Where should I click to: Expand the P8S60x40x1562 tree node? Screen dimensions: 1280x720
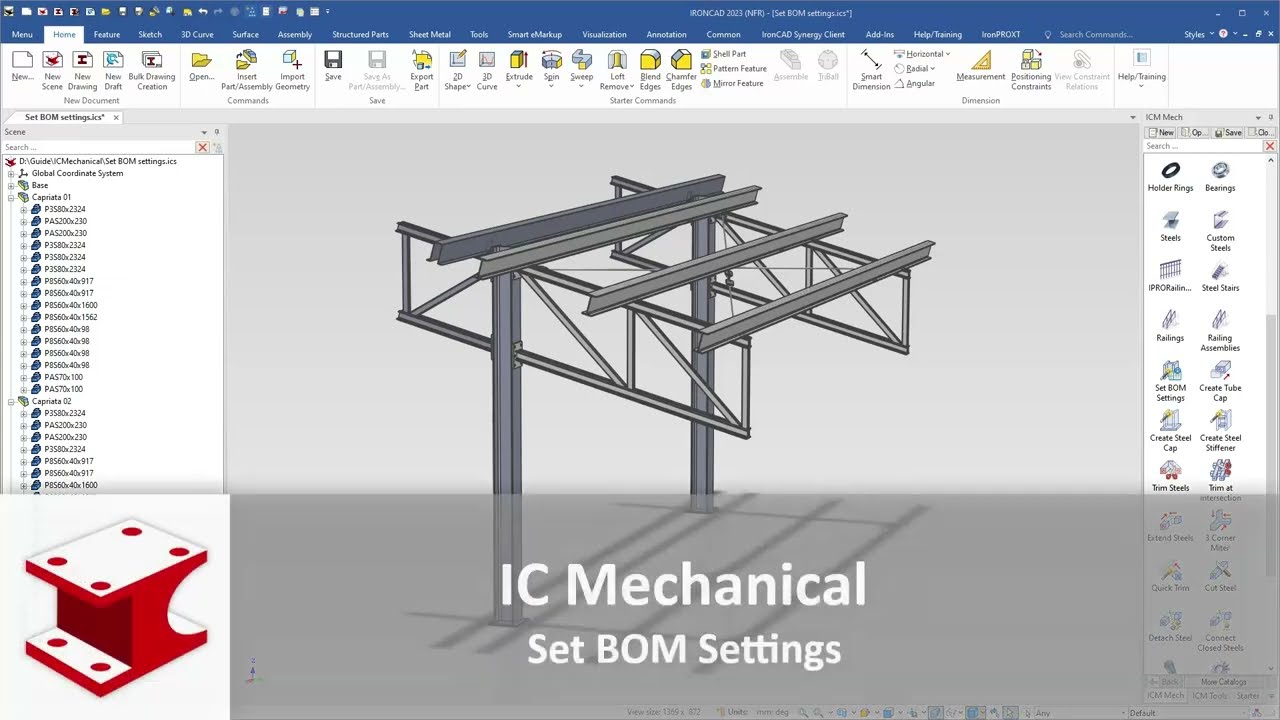[x=24, y=317]
